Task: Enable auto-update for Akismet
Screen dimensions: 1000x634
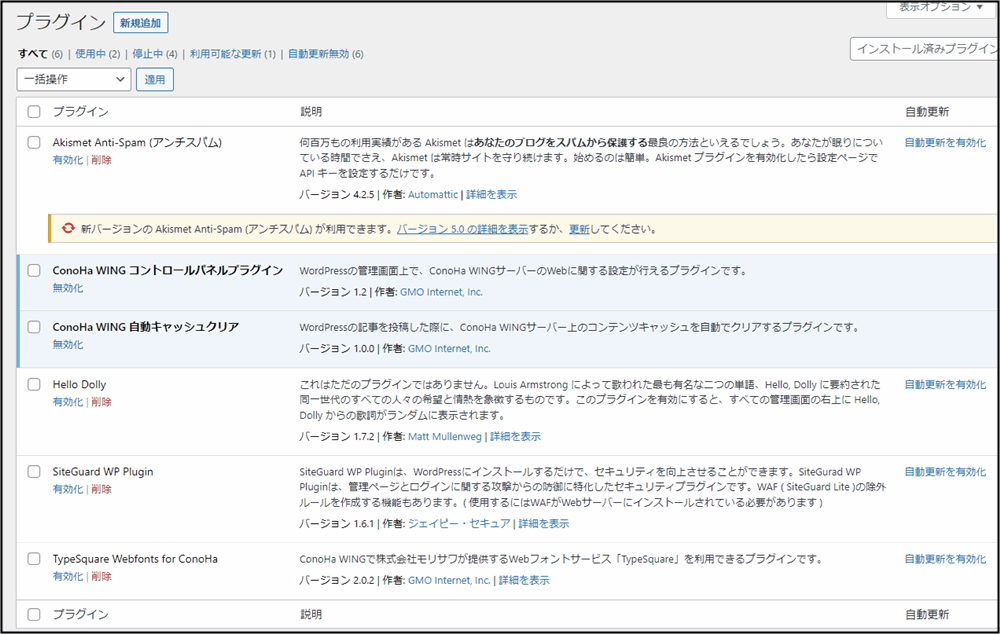Action: [x=945, y=143]
